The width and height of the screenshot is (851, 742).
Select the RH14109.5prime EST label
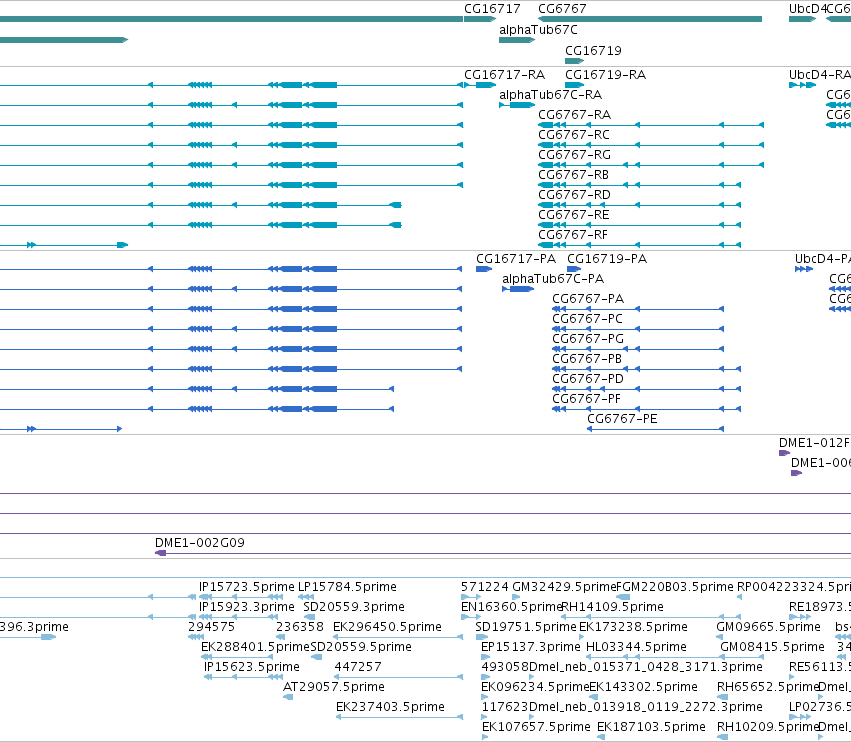click(612, 607)
